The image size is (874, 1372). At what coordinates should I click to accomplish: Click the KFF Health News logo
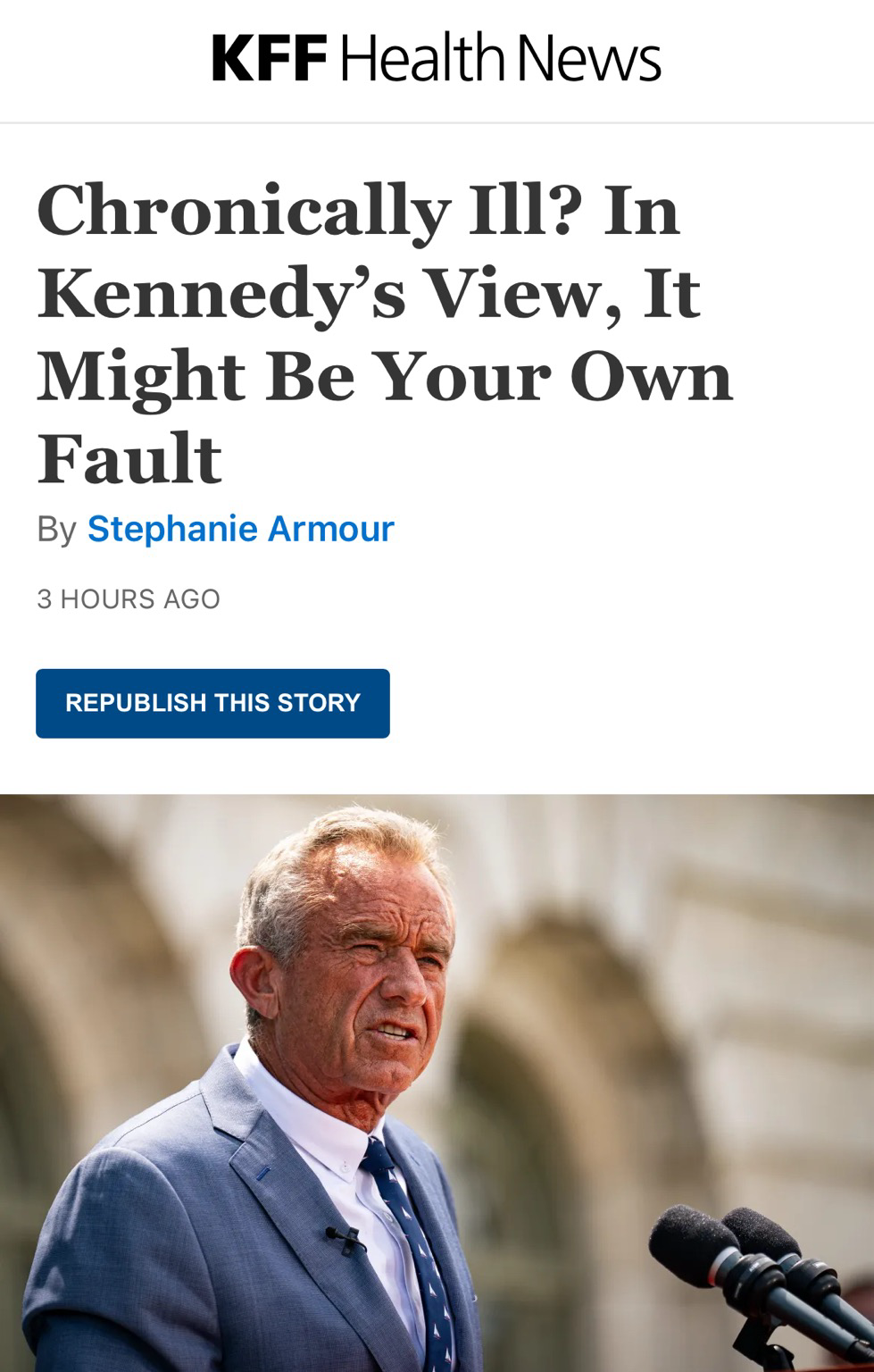(x=437, y=57)
